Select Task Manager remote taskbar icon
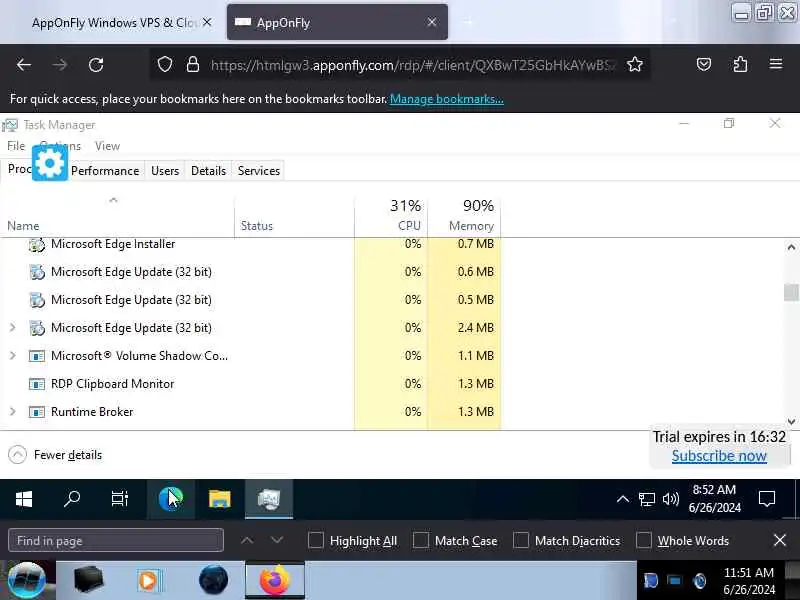 pos(269,498)
